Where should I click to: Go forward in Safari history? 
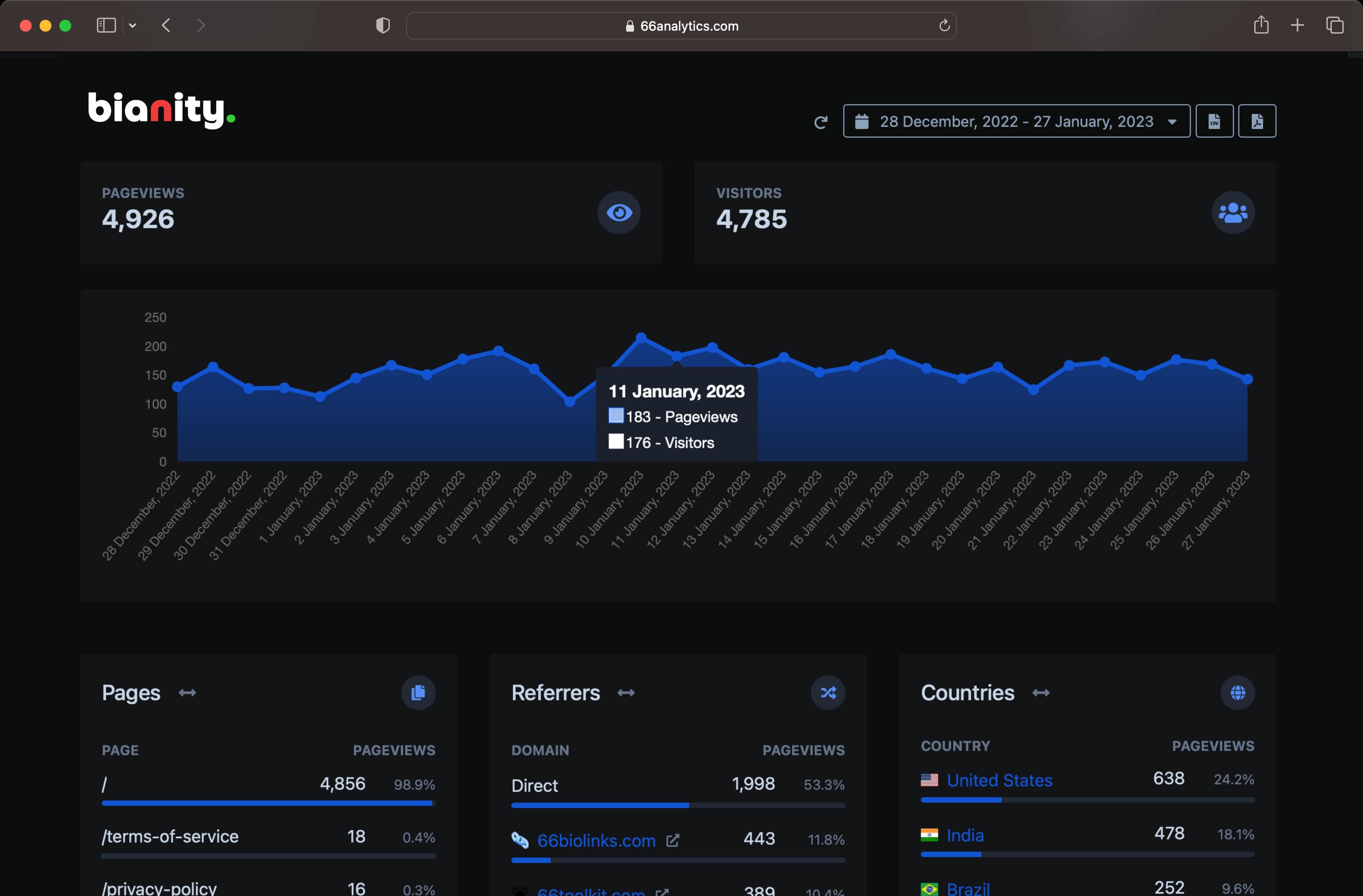[x=200, y=25]
